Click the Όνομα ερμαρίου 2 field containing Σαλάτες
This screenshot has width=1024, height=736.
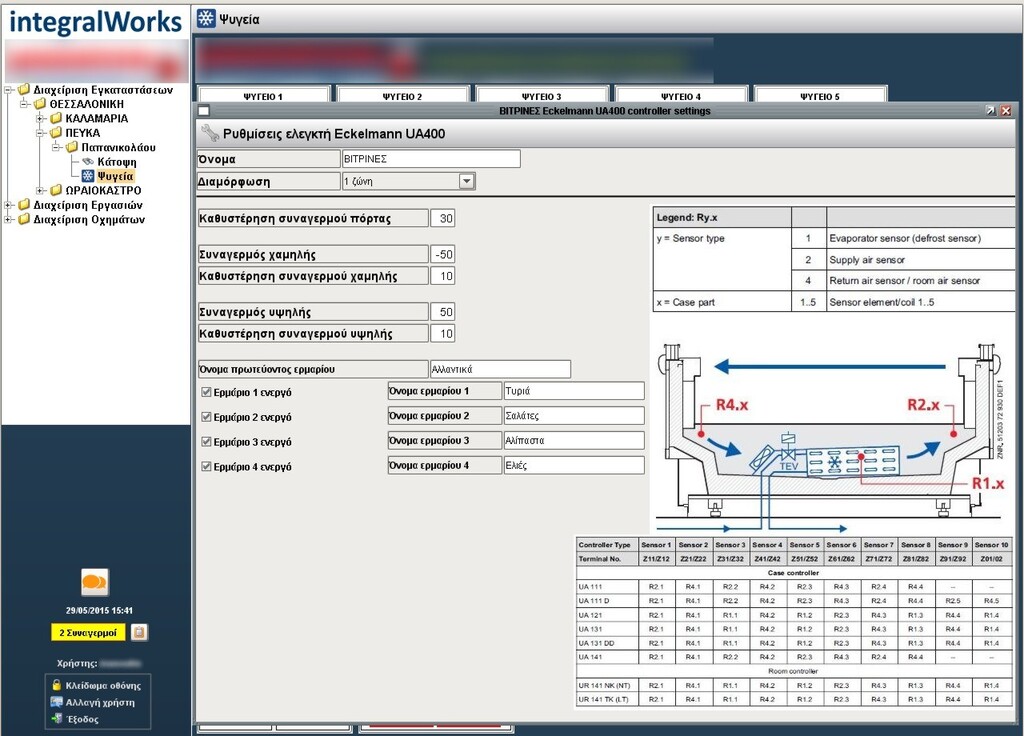tap(573, 415)
